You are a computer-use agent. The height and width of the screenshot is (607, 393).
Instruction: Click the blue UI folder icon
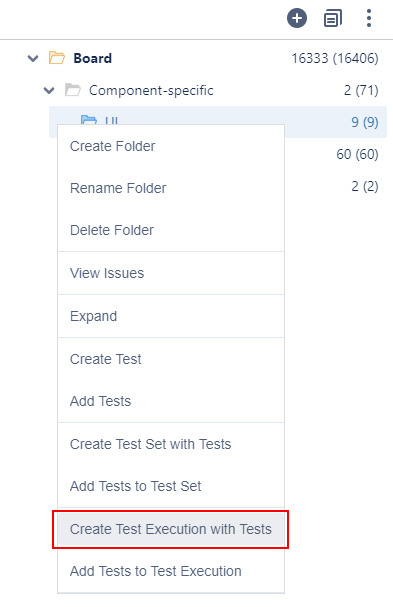[89, 120]
